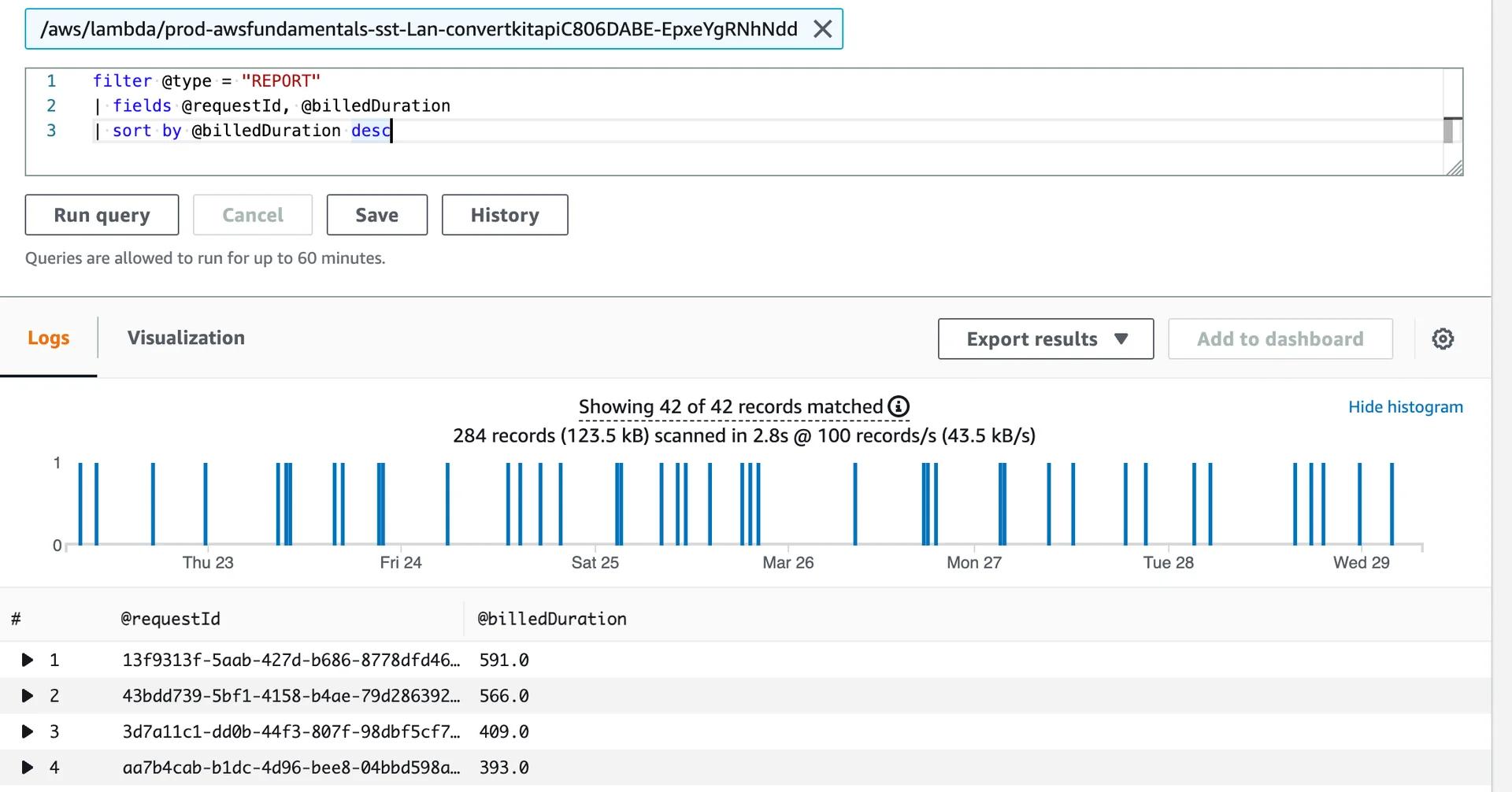Click the log group name field
Image resolution: width=1512 pixels, height=792 pixels.
[394, 29]
